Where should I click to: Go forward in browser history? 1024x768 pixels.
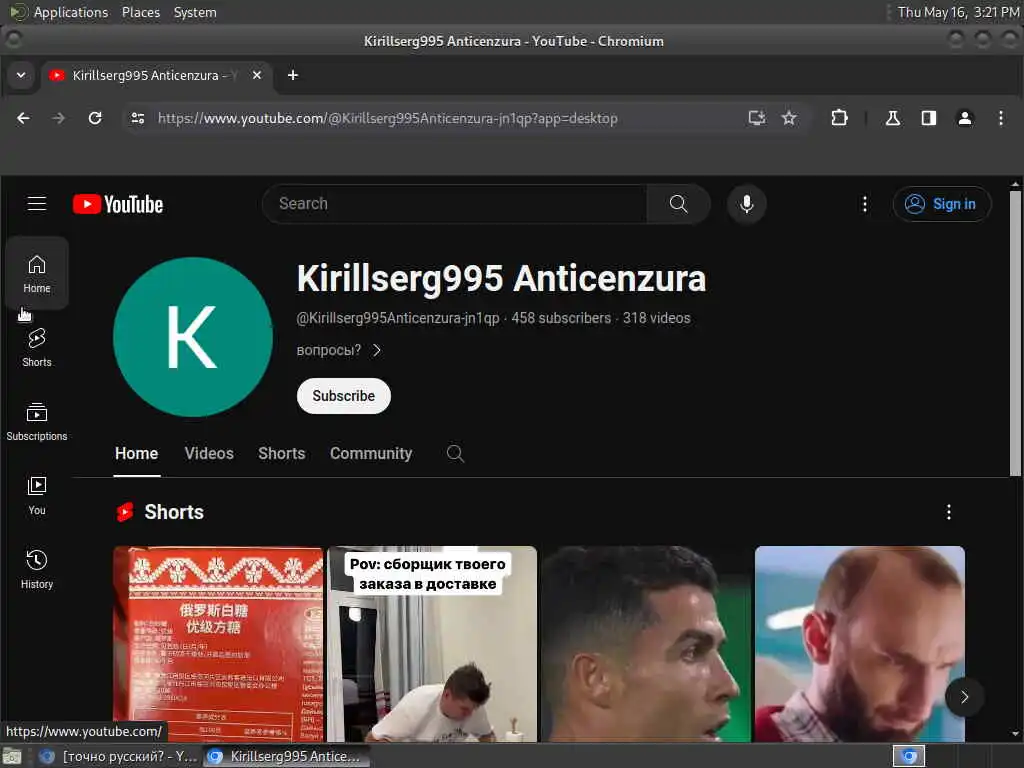(58, 118)
